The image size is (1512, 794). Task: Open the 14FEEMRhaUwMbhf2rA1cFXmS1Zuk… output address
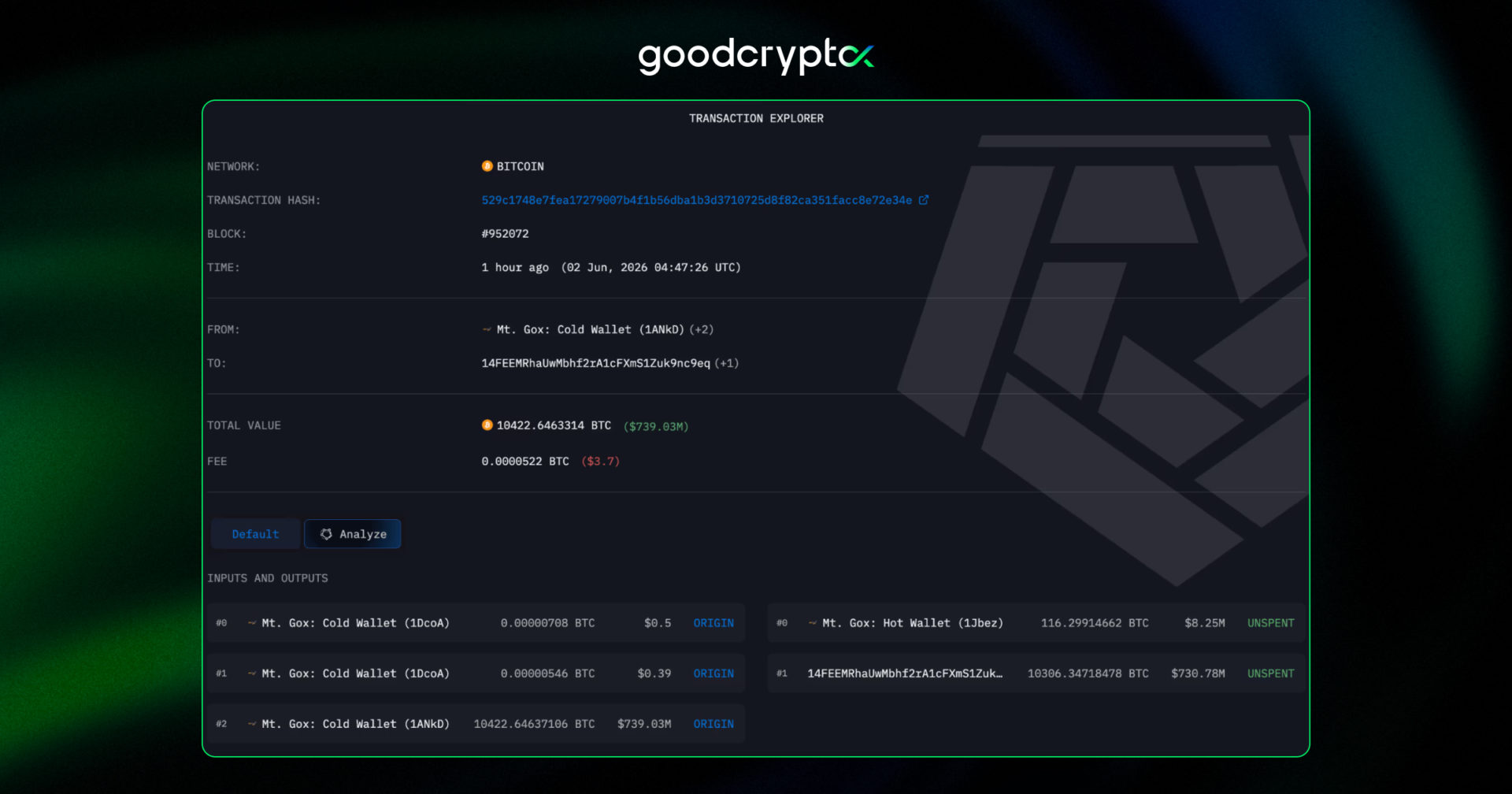coord(905,673)
